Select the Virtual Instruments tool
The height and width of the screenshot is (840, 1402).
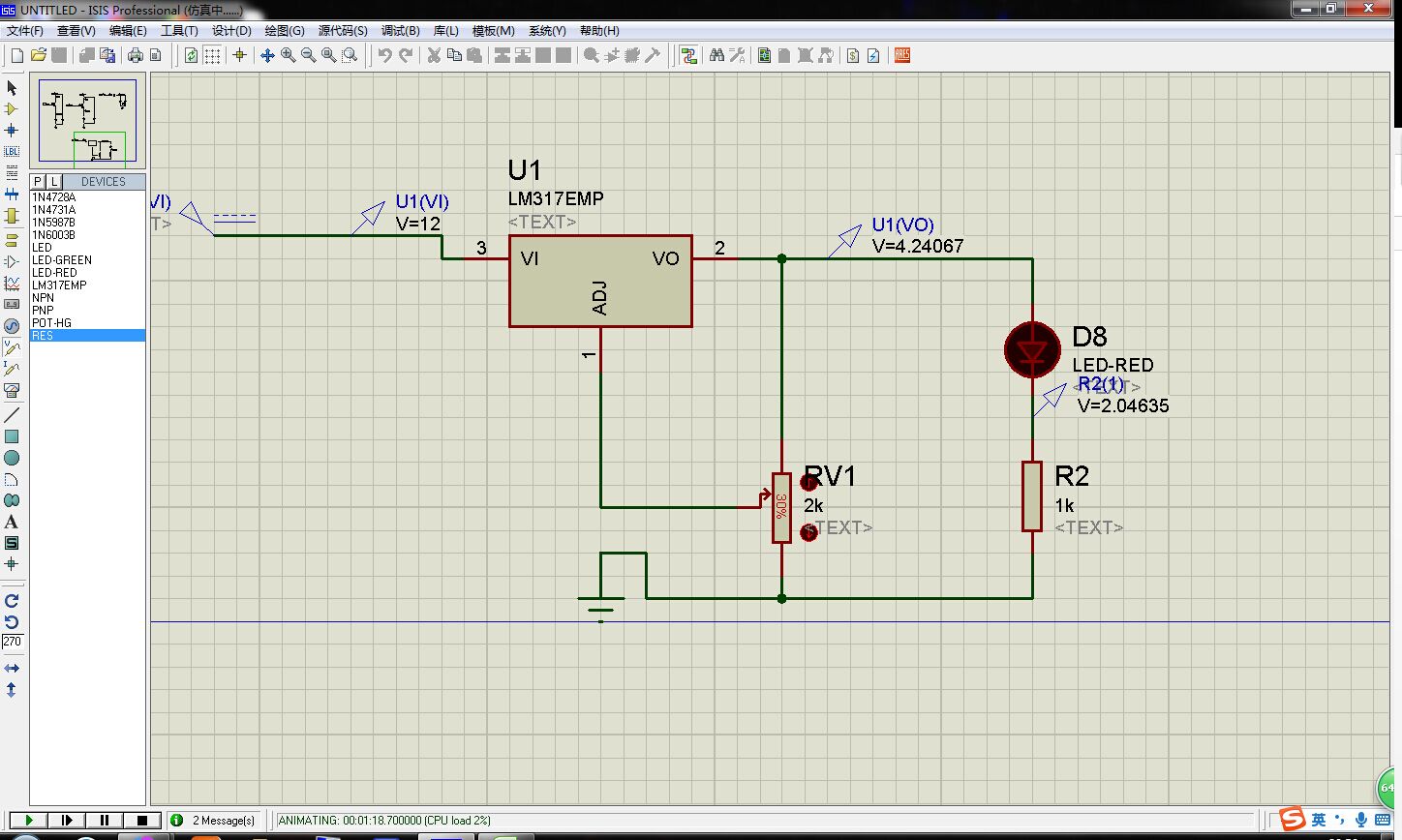click(x=12, y=389)
